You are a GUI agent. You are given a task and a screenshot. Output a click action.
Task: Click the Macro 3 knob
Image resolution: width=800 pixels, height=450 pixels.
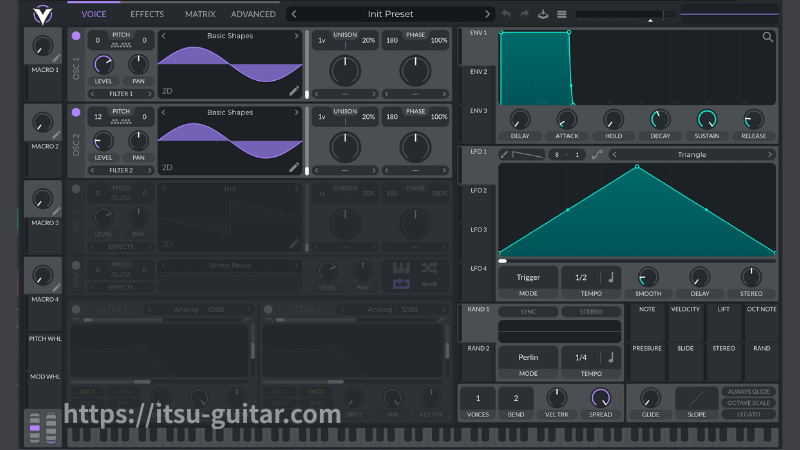click(43, 199)
